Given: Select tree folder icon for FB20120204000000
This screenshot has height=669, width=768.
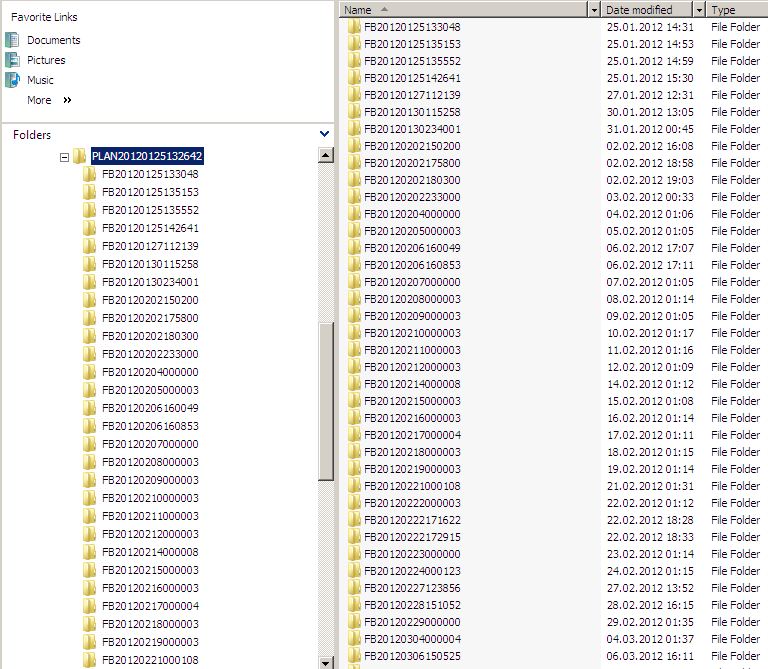Looking at the screenshot, I should pos(89,372).
